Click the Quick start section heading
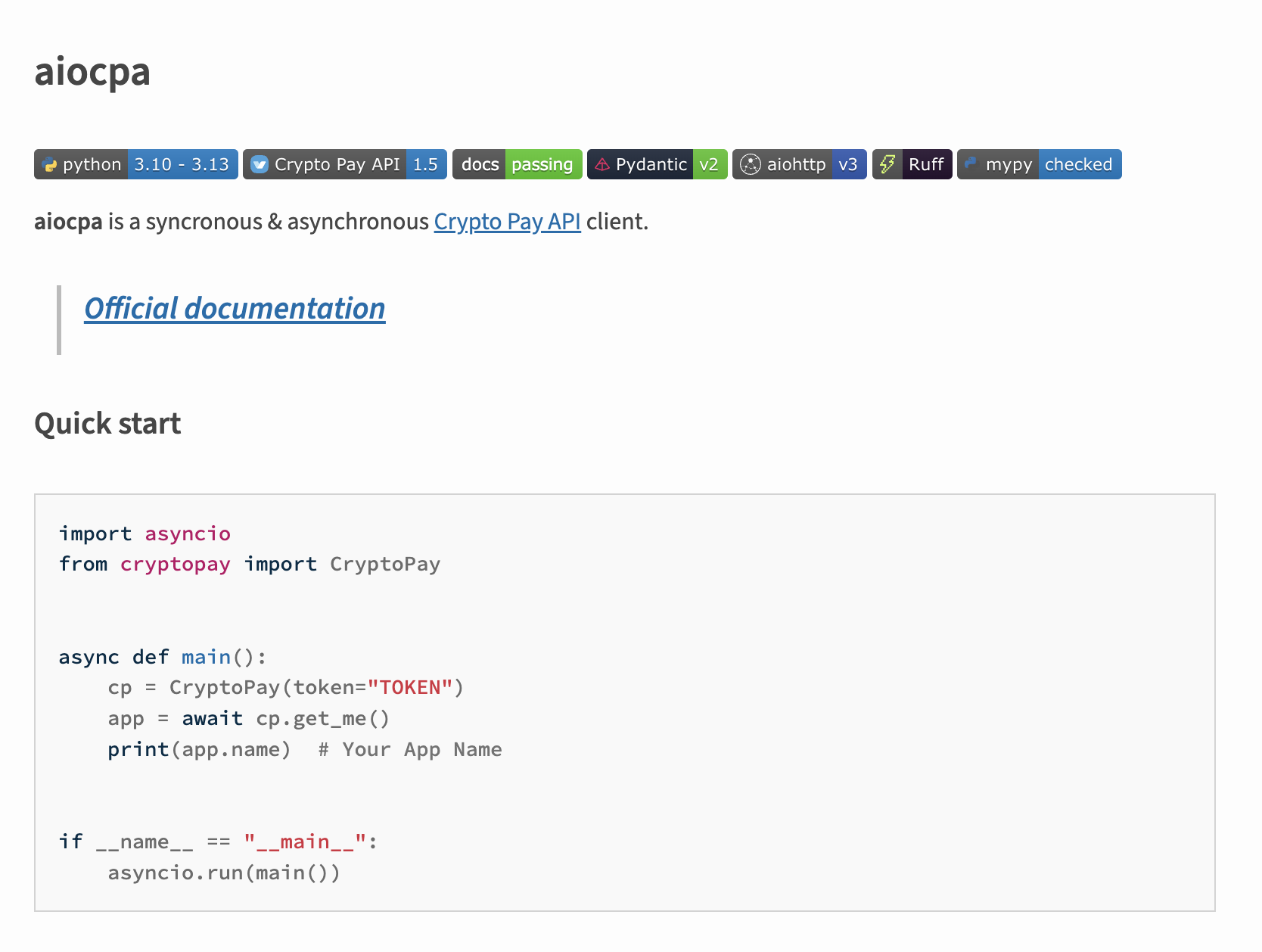This screenshot has height=952, width=1262. [x=107, y=423]
